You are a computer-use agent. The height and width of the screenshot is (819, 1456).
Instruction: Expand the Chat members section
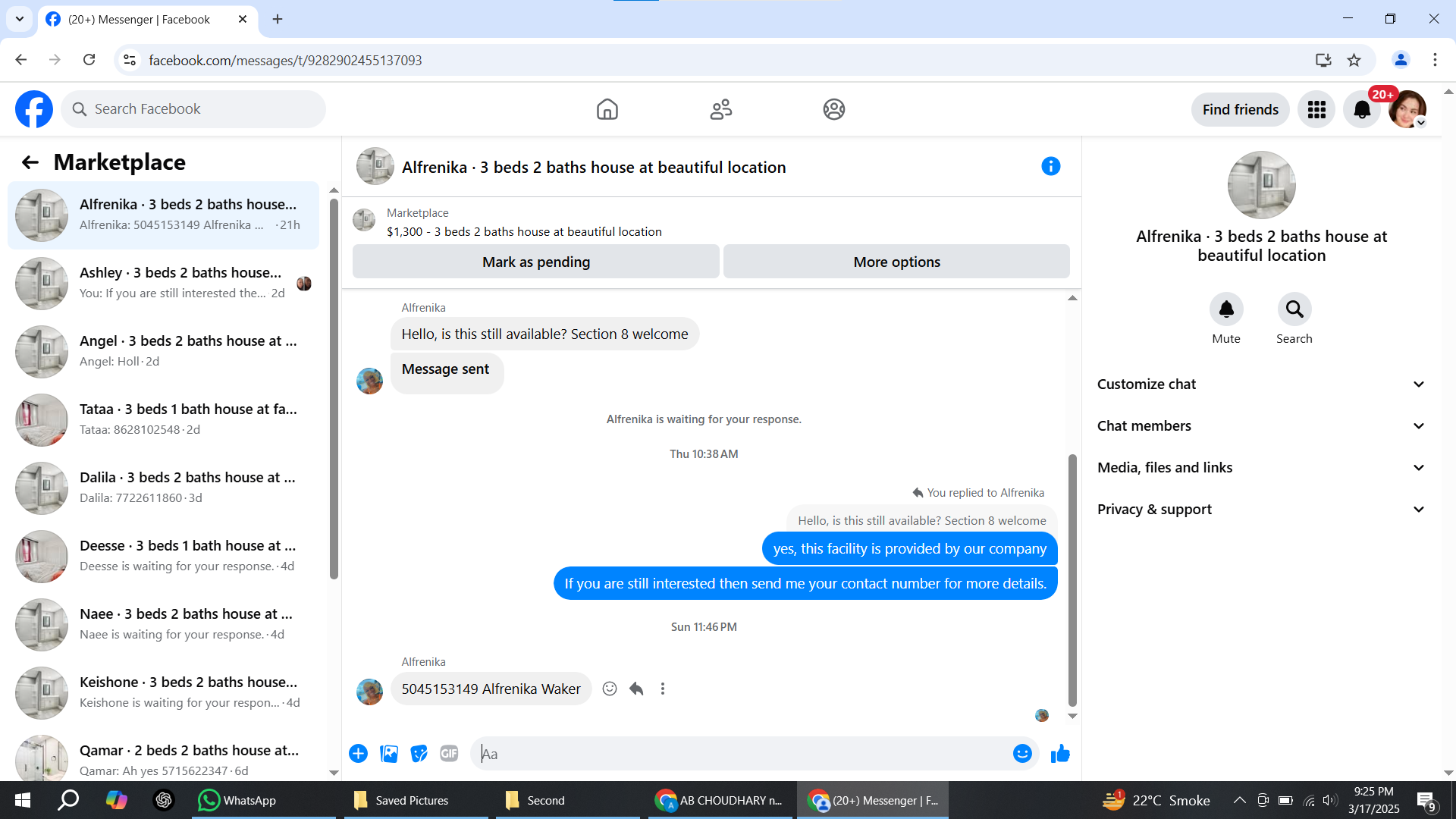[x=1261, y=426]
